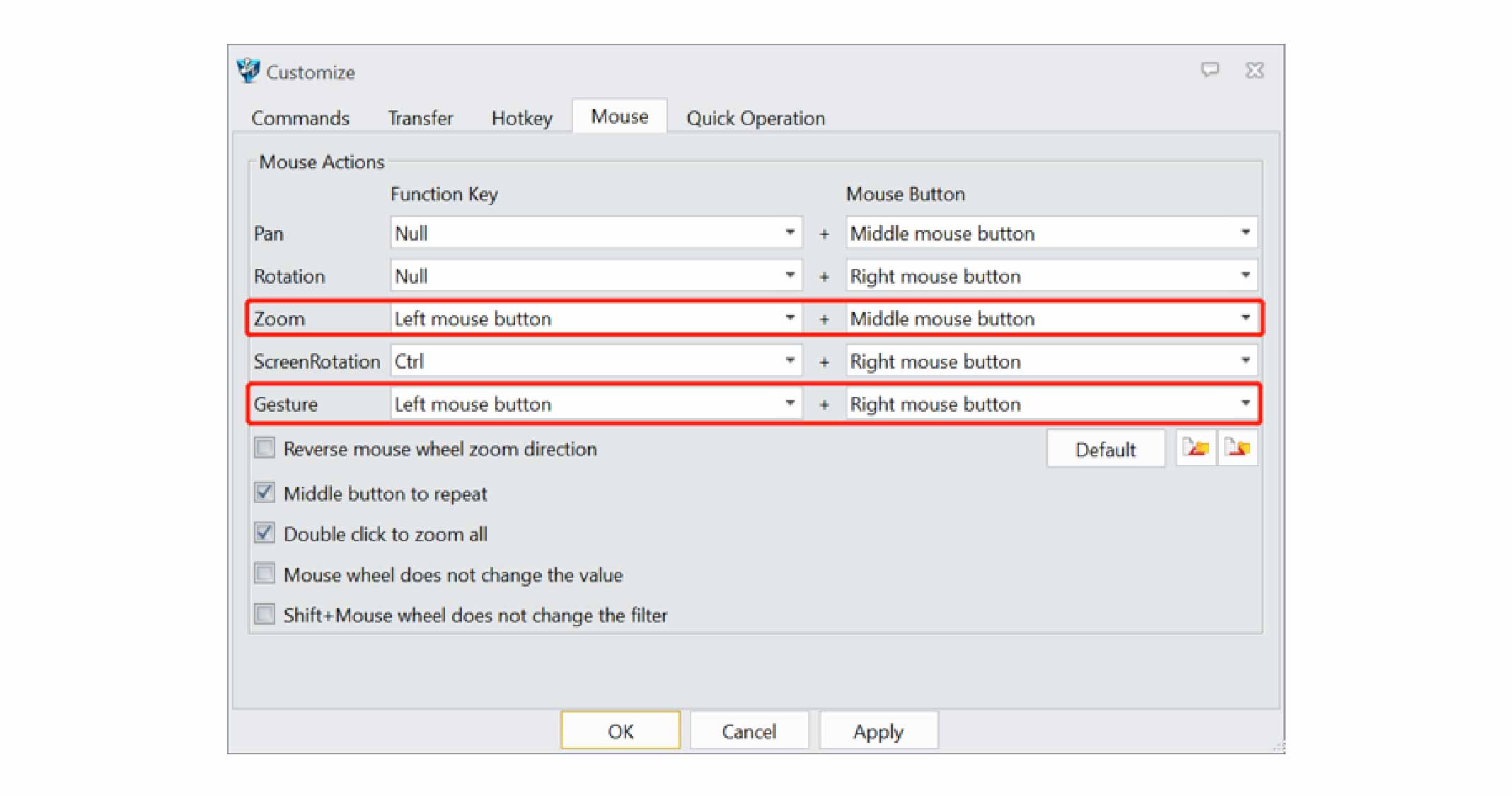This screenshot has height=796, width=1512.
Task: Expand Rotation mouse button dropdown
Action: (1245, 275)
